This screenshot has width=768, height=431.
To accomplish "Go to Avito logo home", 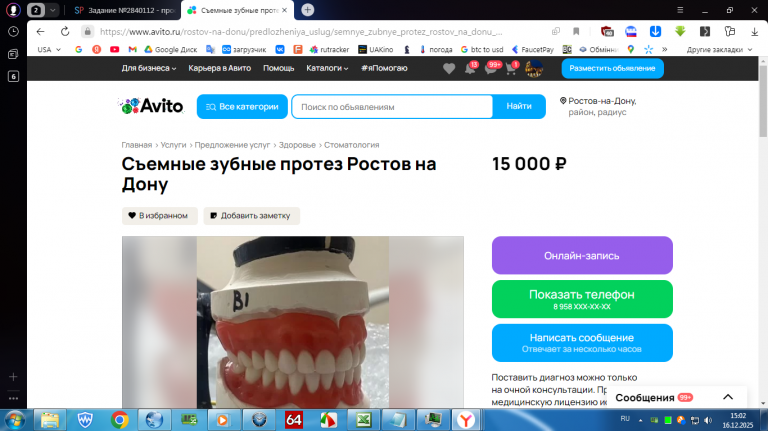I will pos(152,106).
